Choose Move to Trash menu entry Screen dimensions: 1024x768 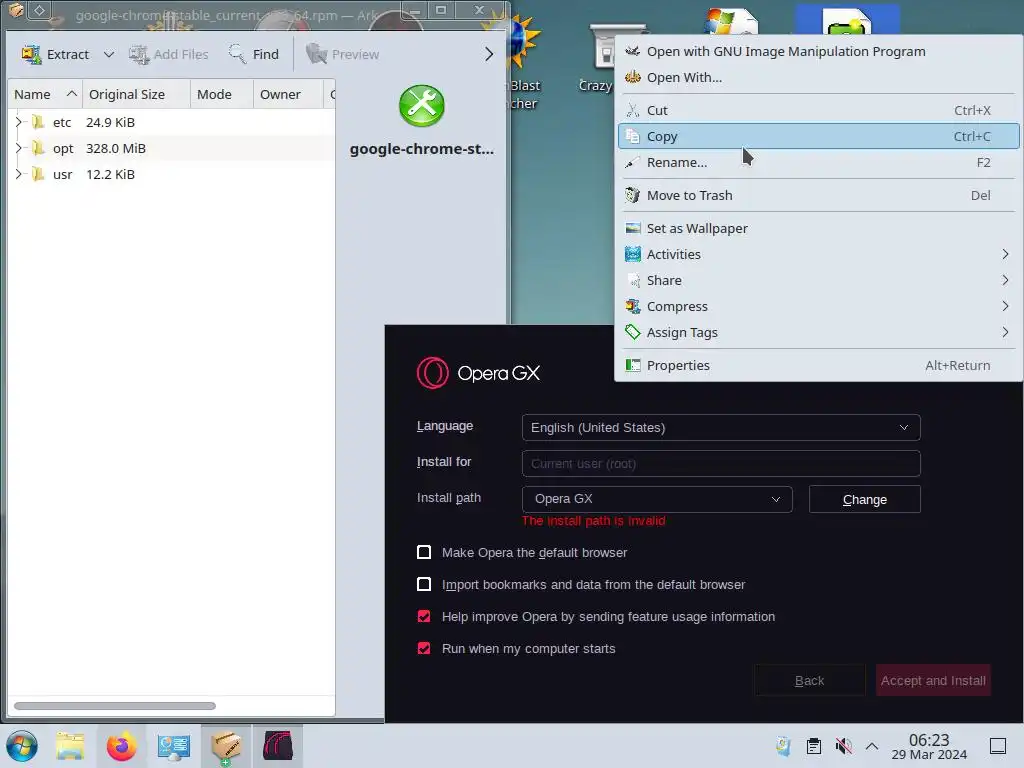[818, 195]
